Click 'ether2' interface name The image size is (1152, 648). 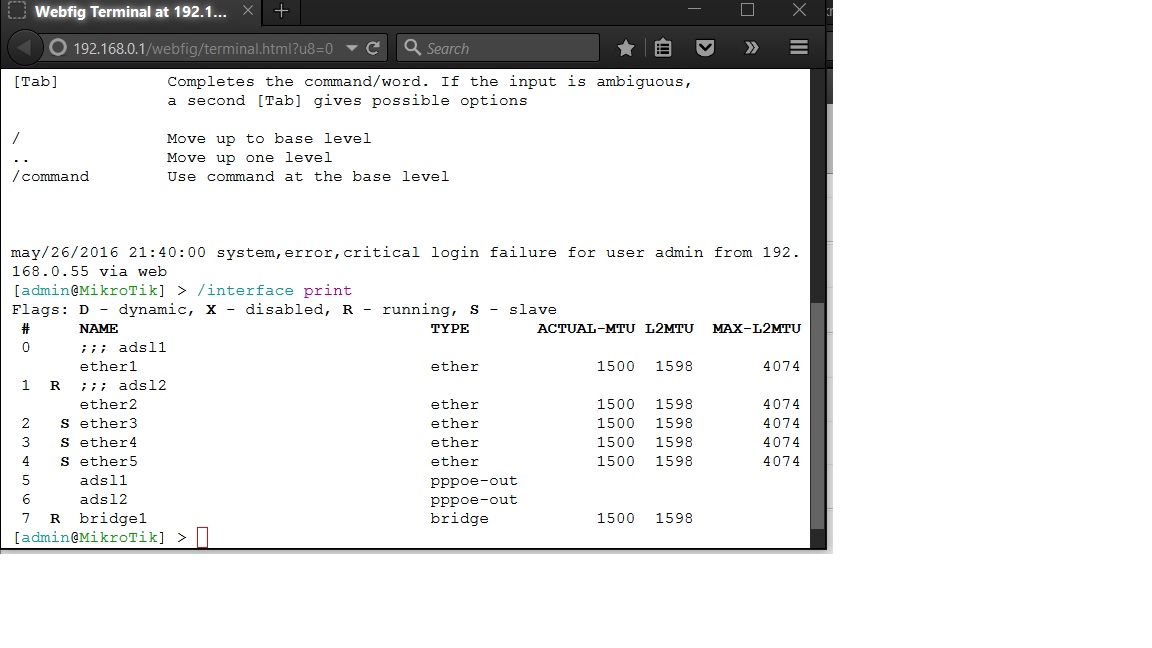[108, 405]
